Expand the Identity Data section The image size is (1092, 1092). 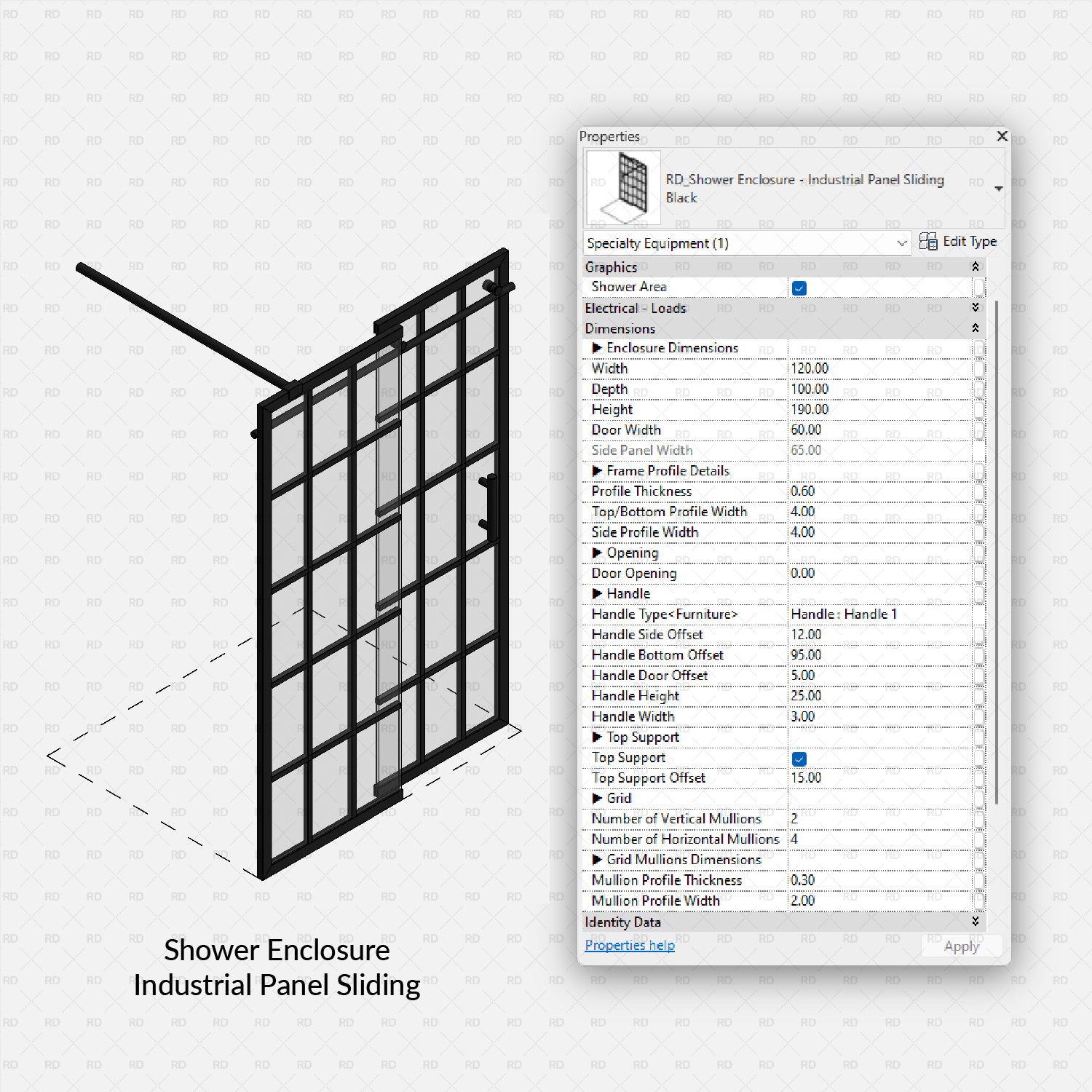(x=976, y=922)
